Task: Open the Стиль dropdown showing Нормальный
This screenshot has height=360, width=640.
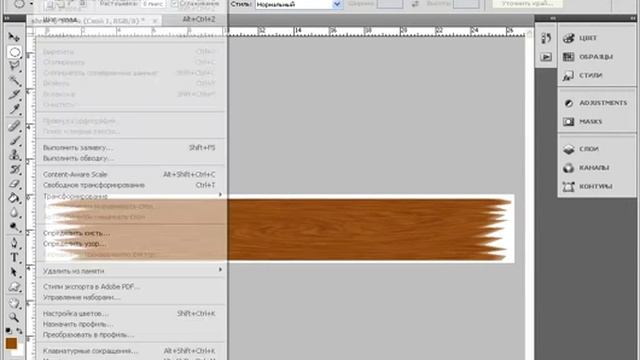Action: 299,4
